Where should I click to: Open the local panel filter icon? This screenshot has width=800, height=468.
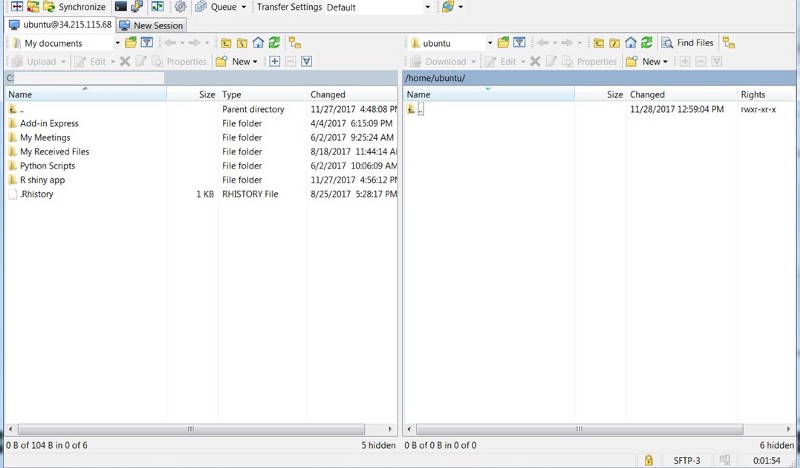click(x=147, y=43)
